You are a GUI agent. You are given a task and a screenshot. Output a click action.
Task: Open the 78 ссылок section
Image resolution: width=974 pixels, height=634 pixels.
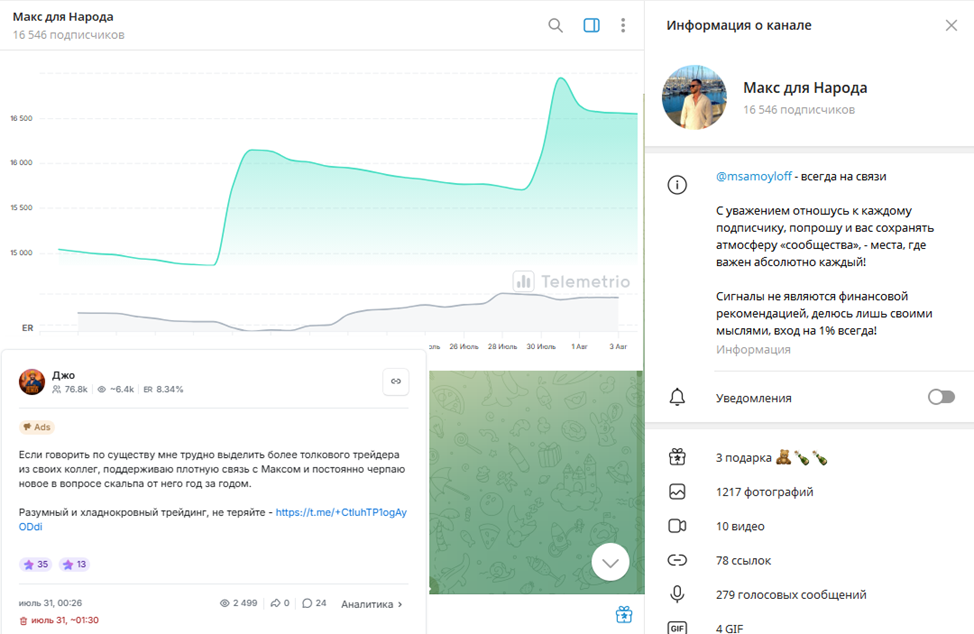pos(743,560)
